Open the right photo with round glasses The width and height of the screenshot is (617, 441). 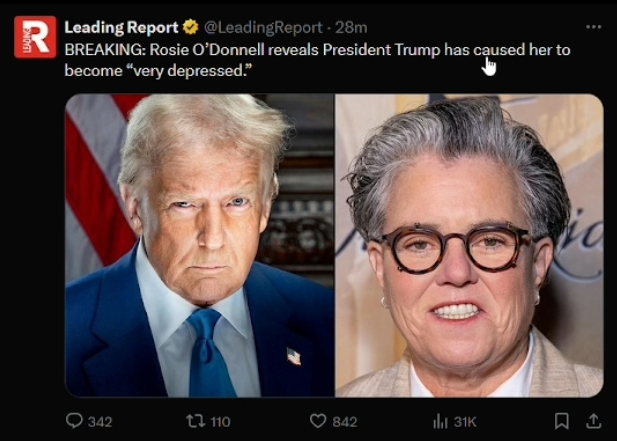[469, 245]
